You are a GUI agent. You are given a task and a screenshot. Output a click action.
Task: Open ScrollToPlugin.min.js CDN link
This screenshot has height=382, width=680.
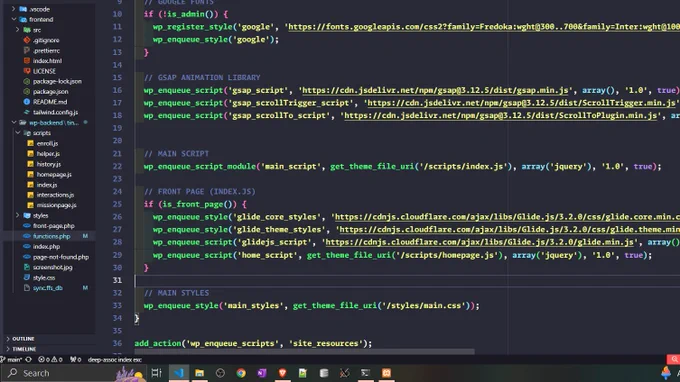click(x=501, y=115)
